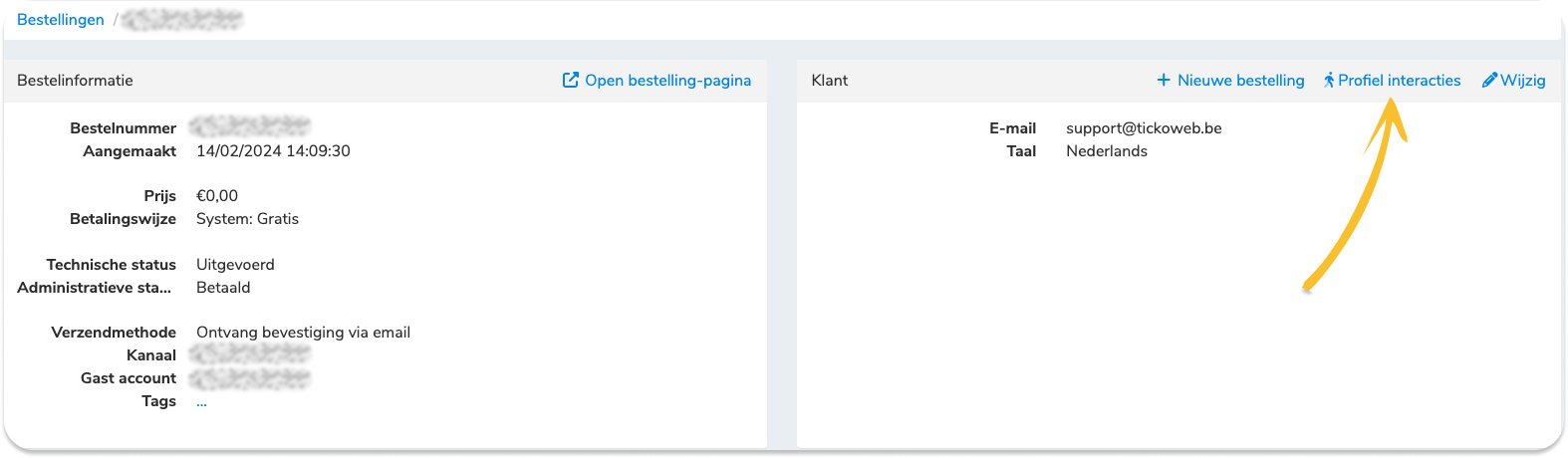This screenshot has height=458, width=1568.
Task: Click the Aangemaakt date 14/02/2024 14:09:30
Action: coord(273,151)
